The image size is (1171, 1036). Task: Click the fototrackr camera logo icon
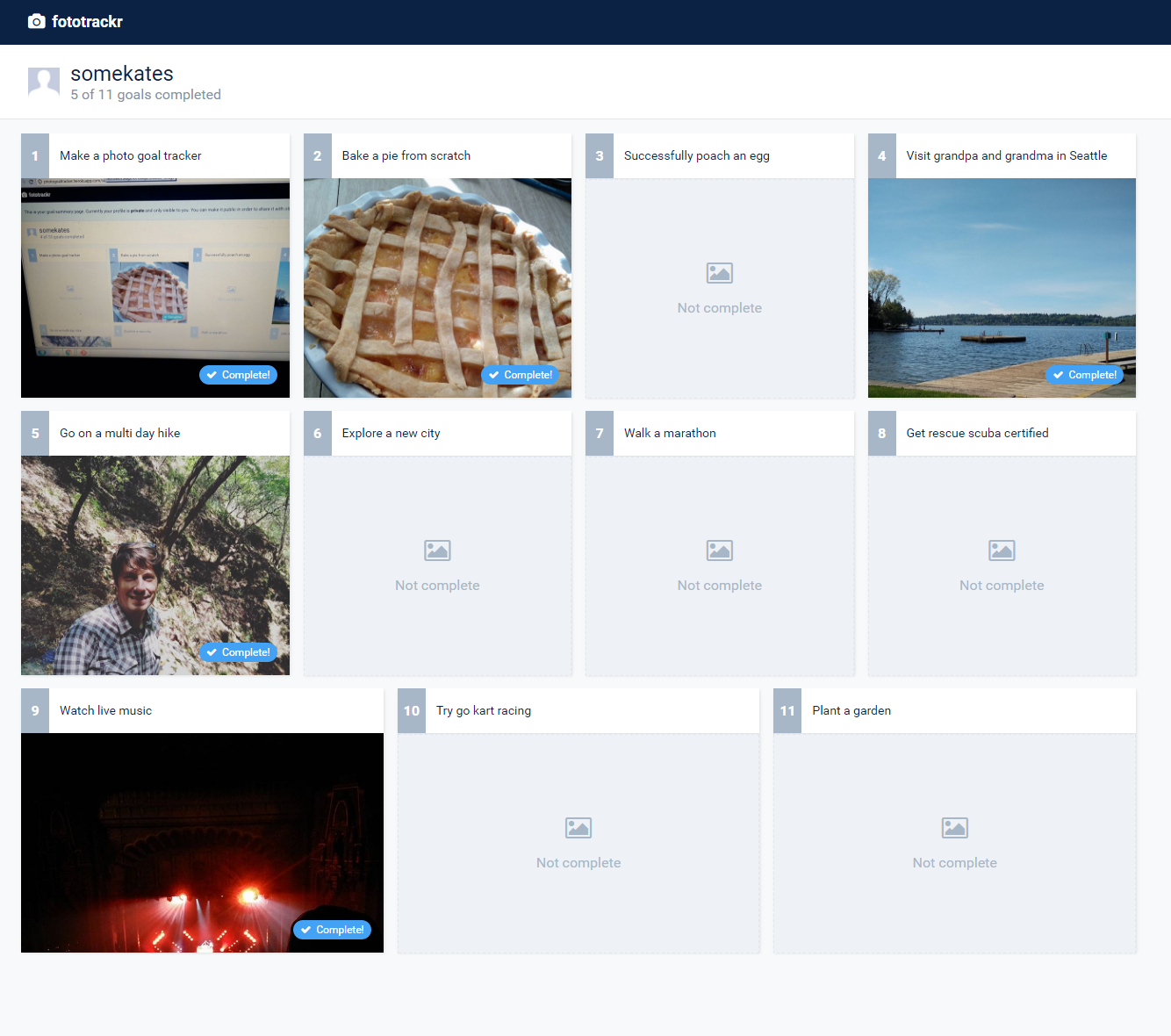click(x=36, y=21)
